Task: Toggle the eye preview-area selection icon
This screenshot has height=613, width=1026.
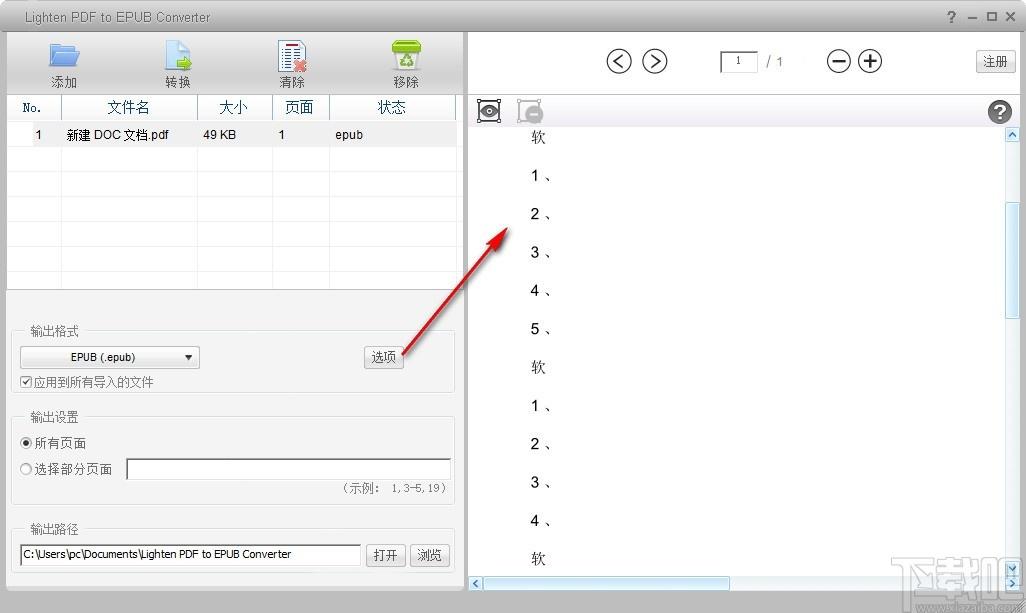Action: click(x=489, y=111)
